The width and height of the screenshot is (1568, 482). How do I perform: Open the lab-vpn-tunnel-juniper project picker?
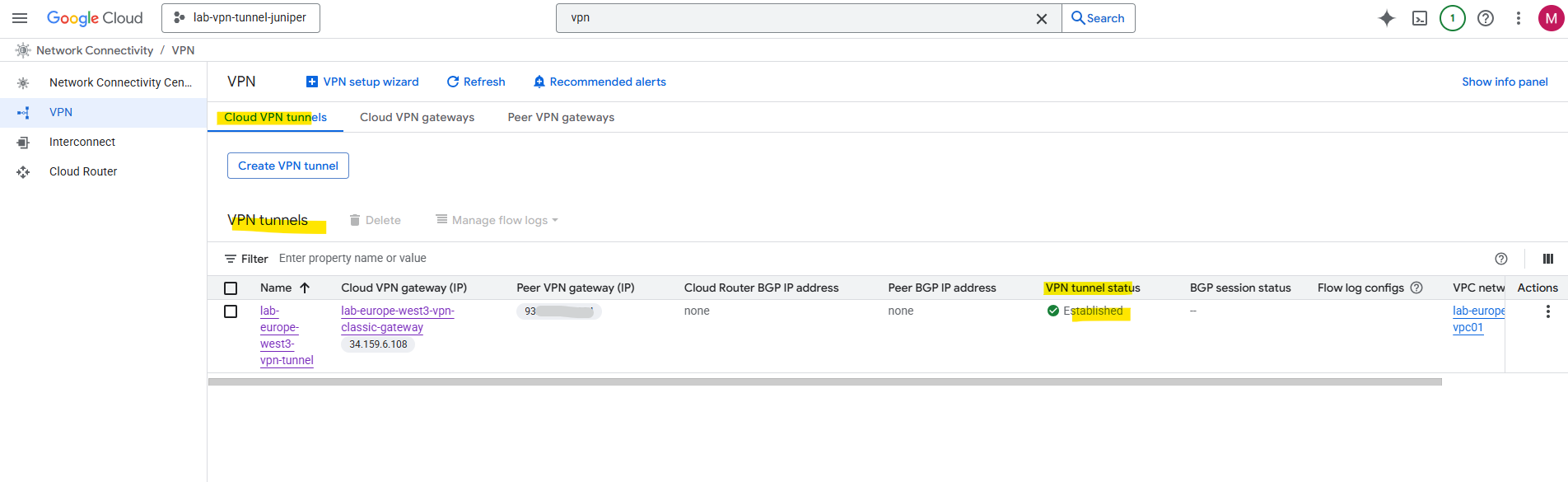(240, 18)
